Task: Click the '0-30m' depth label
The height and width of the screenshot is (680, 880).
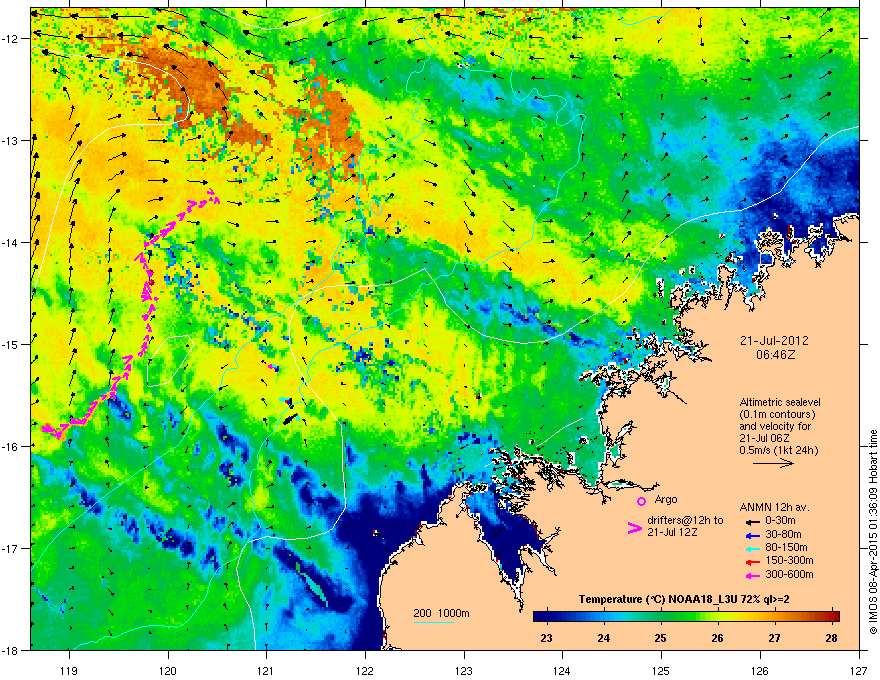Action: [x=780, y=521]
